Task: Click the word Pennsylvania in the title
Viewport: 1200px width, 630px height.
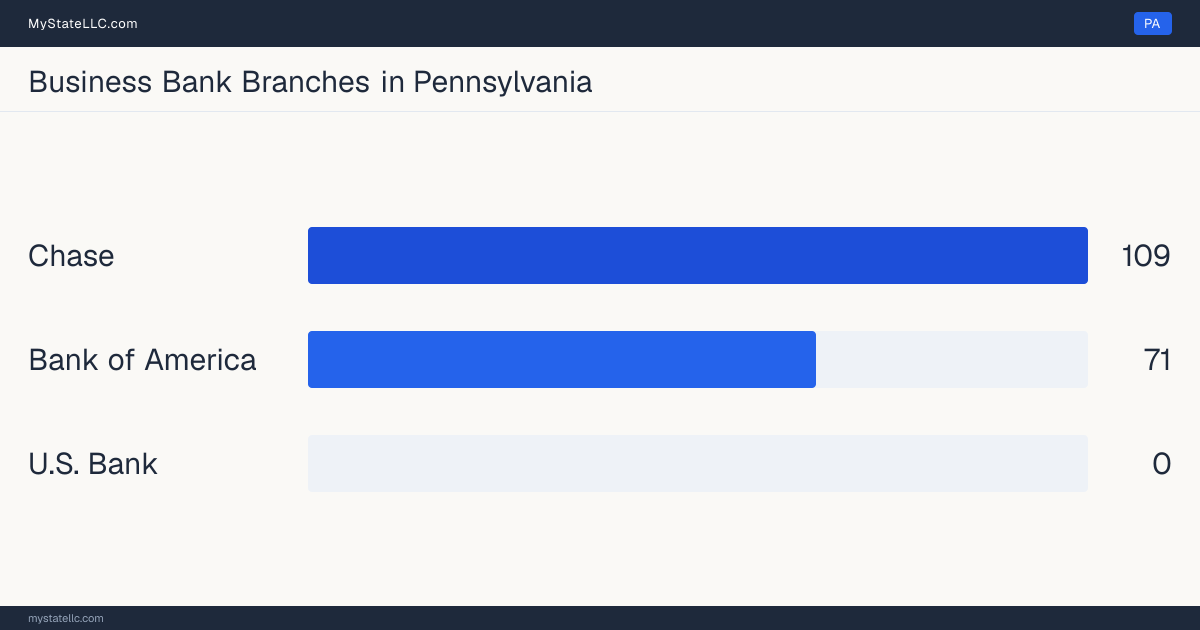Action: (x=503, y=81)
